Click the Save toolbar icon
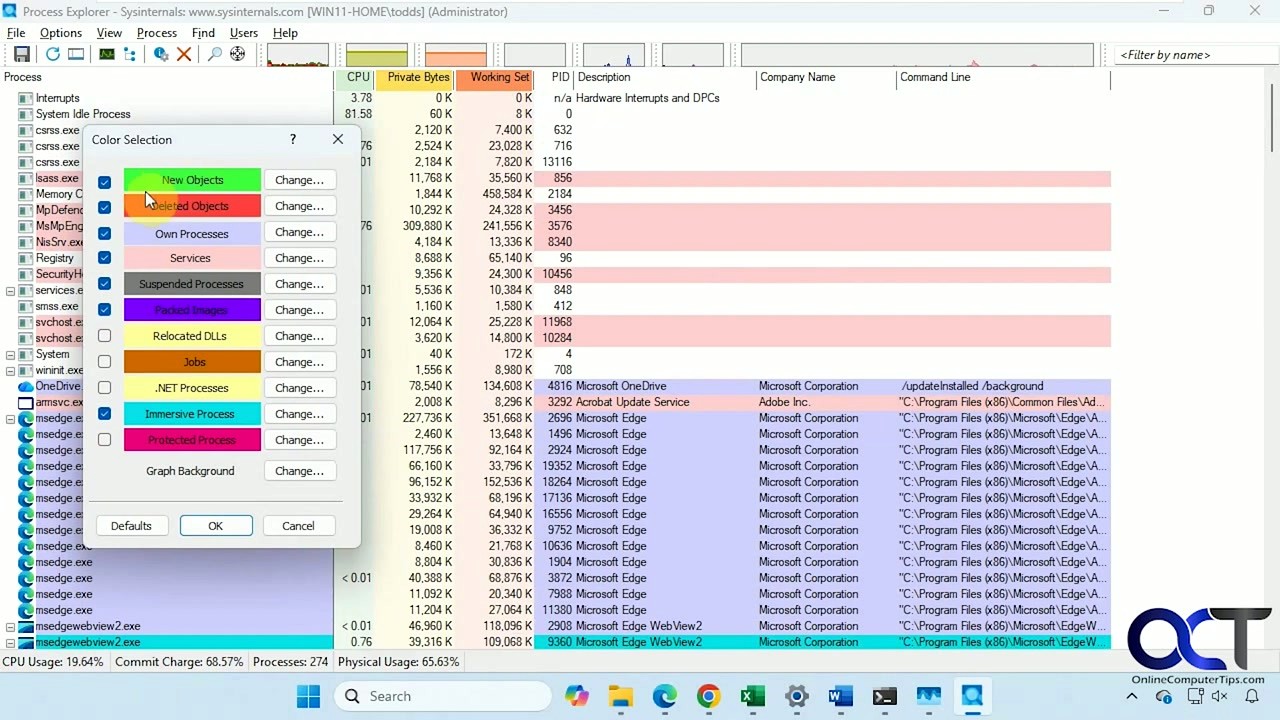The height and width of the screenshot is (720, 1280). click(x=23, y=54)
